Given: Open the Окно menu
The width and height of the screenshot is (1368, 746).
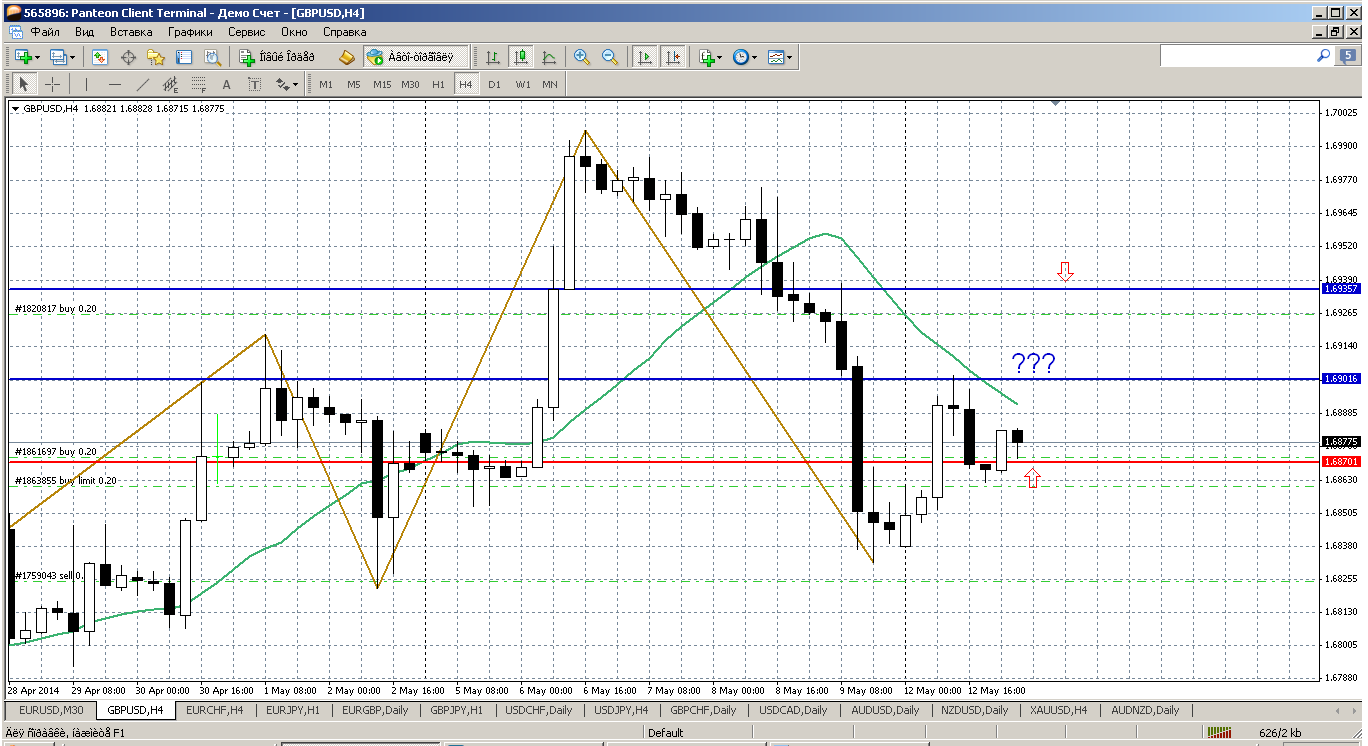Looking at the screenshot, I should coord(294,32).
